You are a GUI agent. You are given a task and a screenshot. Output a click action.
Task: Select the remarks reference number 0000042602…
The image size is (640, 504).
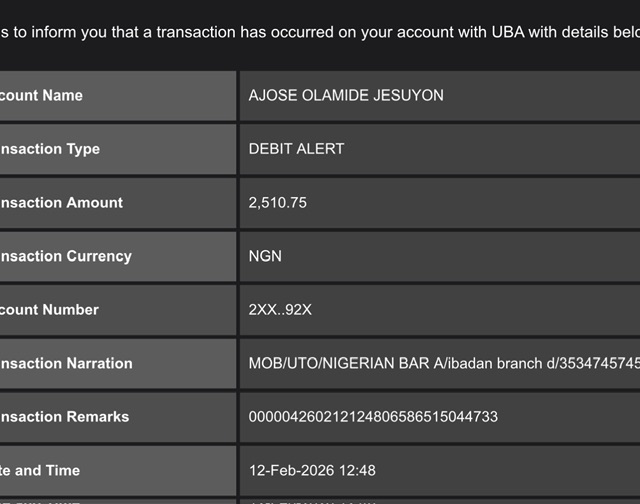pyautogui.click(x=373, y=417)
